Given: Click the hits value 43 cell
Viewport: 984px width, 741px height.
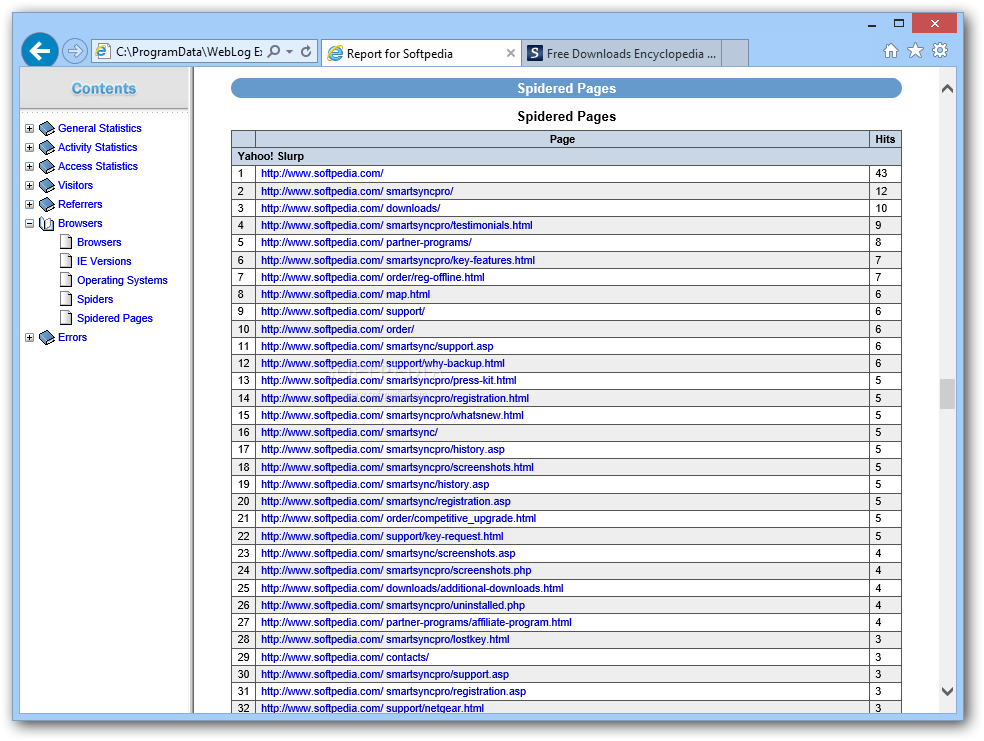Looking at the screenshot, I should click(885, 173).
